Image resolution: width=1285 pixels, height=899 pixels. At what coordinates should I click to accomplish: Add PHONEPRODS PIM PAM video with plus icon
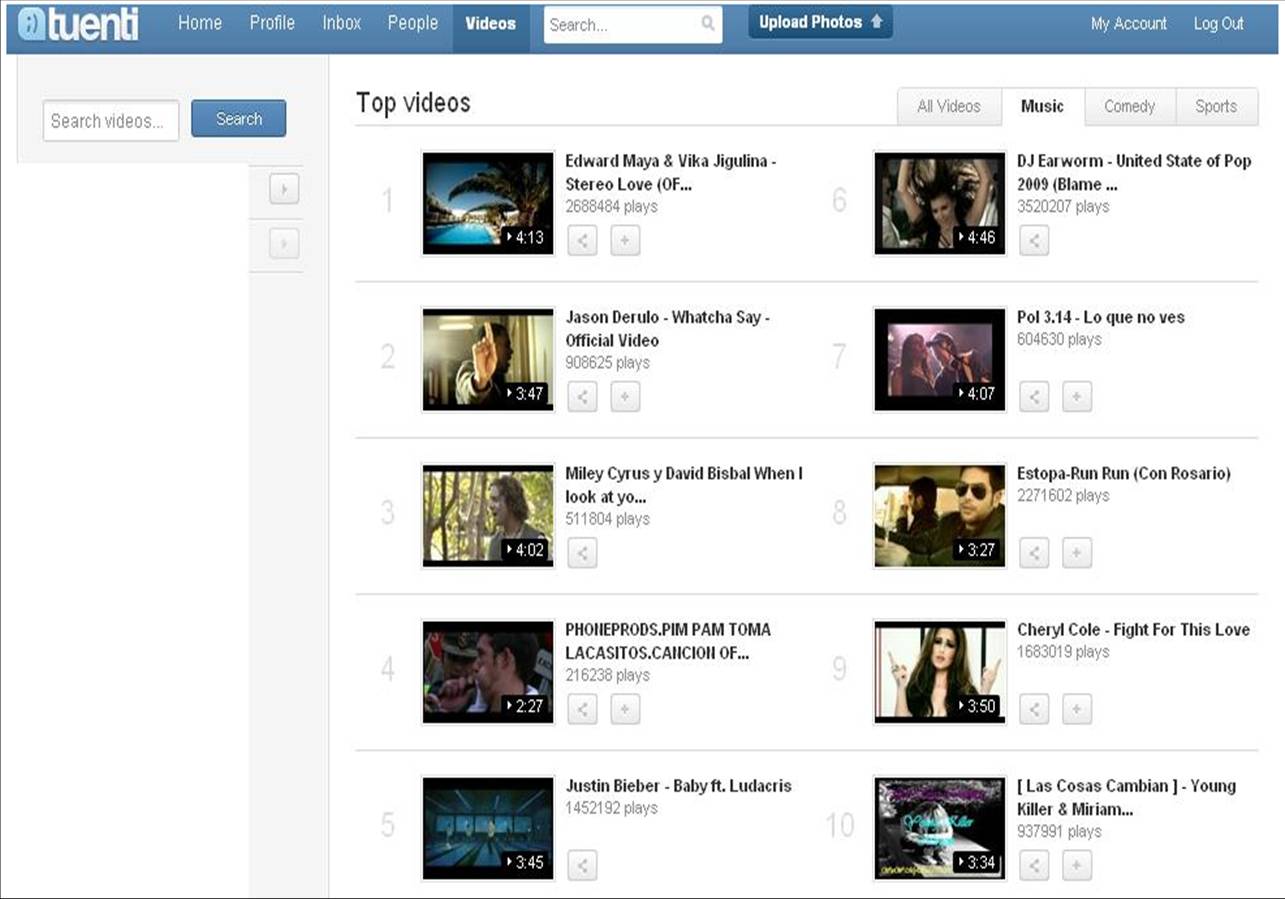coord(625,709)
